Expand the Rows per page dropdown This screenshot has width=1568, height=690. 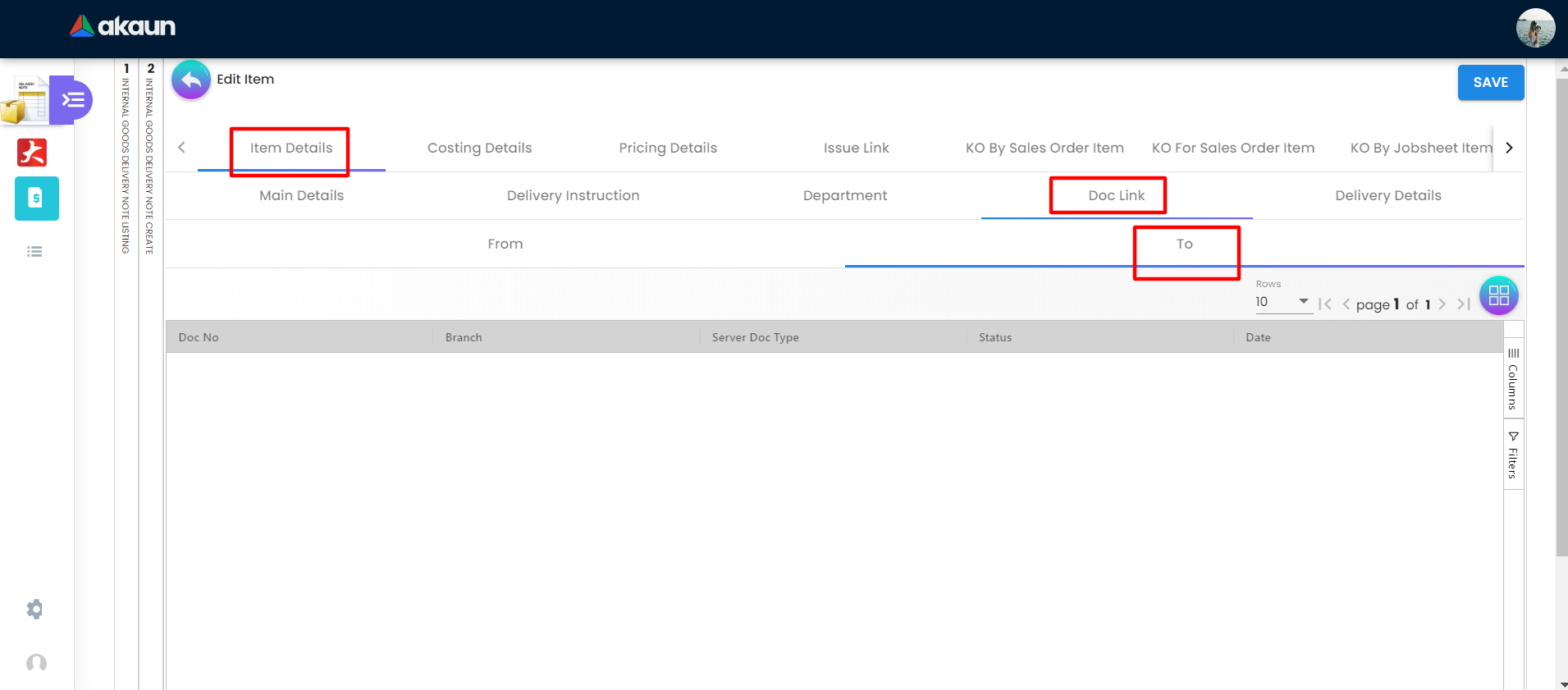[x=1283, y=302]
